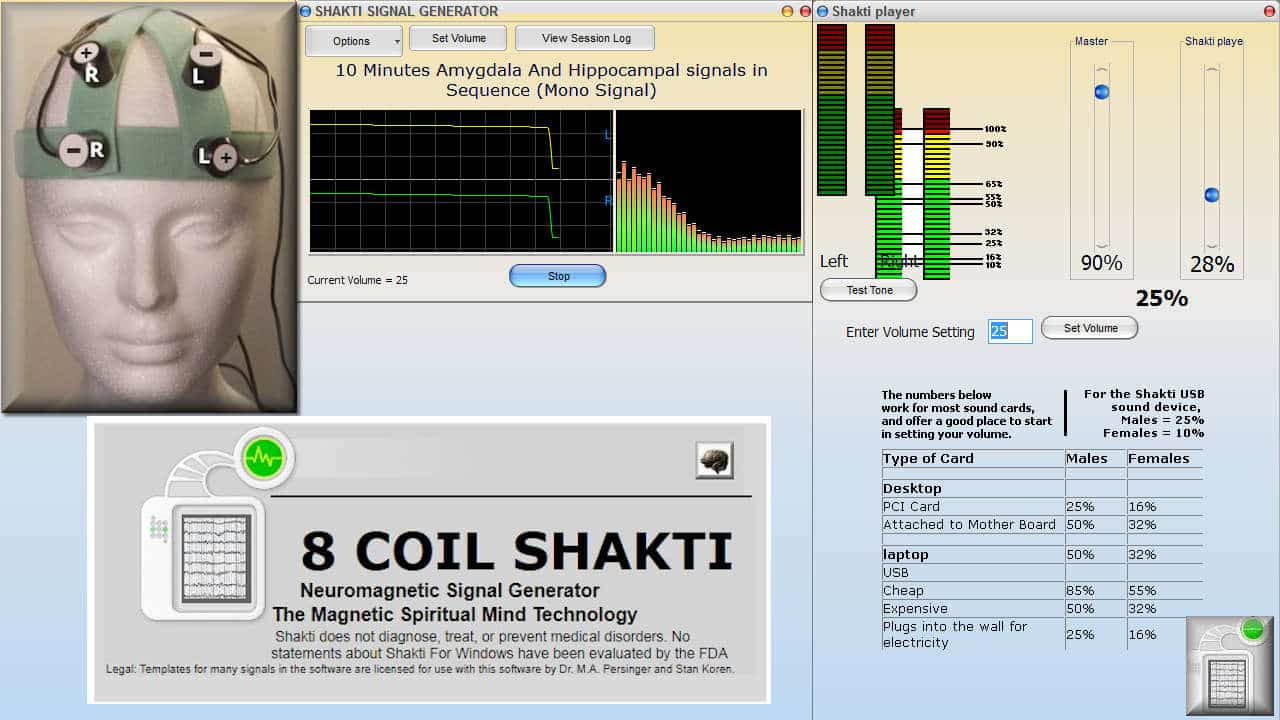Click the 100% mark on the level scale
Screen dimensions: 1280x720
point(995,129)
